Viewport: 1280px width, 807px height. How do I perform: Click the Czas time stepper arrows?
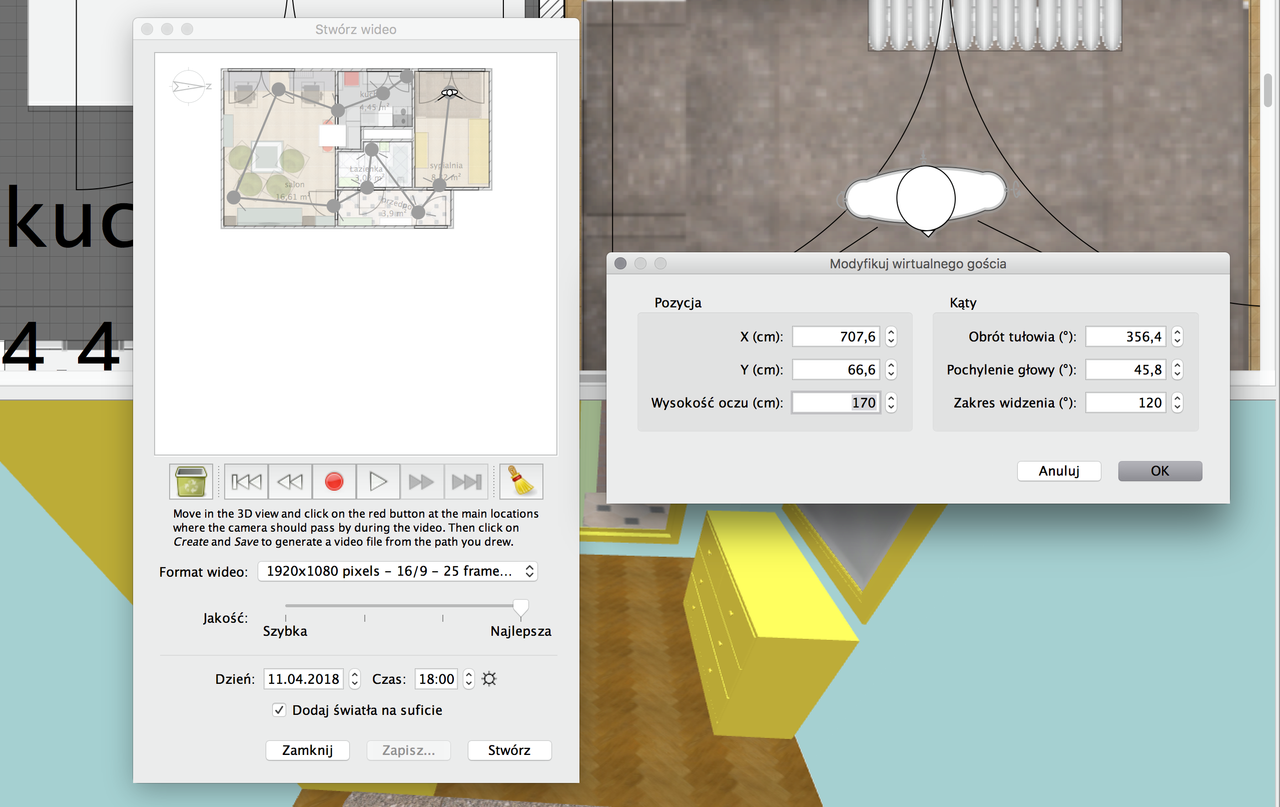point(468,679)
